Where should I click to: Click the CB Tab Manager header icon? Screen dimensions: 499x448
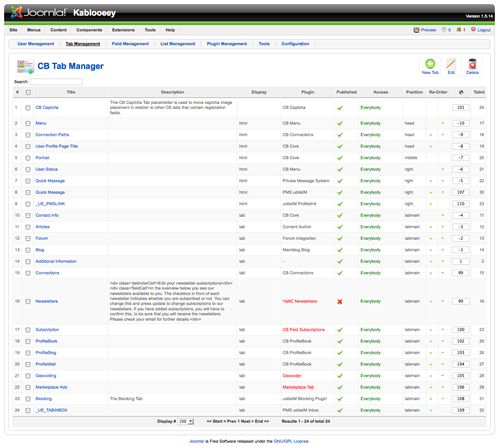[x=25, y=66]
